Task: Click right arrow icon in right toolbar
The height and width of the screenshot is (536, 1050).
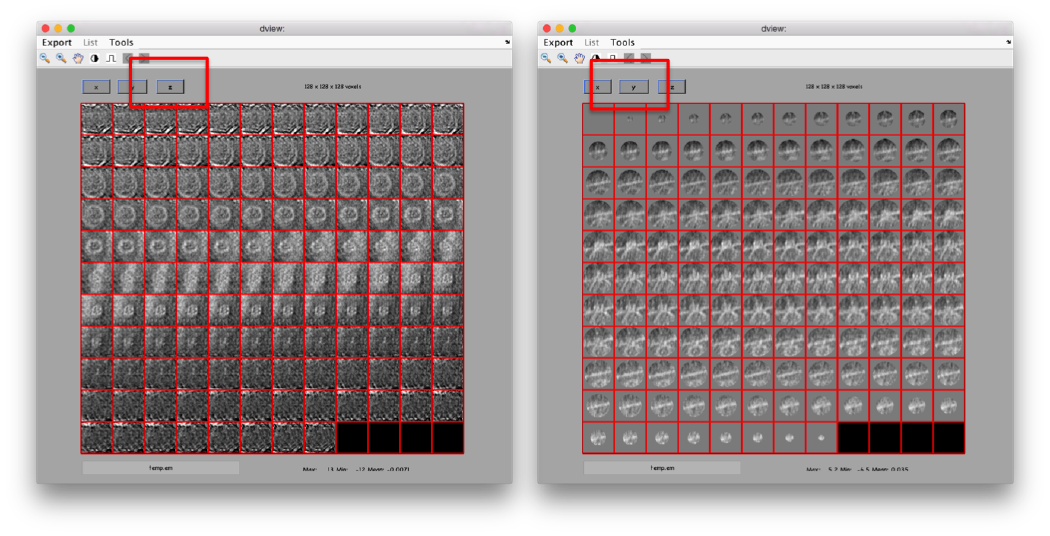Action: [x=645, y=58]
